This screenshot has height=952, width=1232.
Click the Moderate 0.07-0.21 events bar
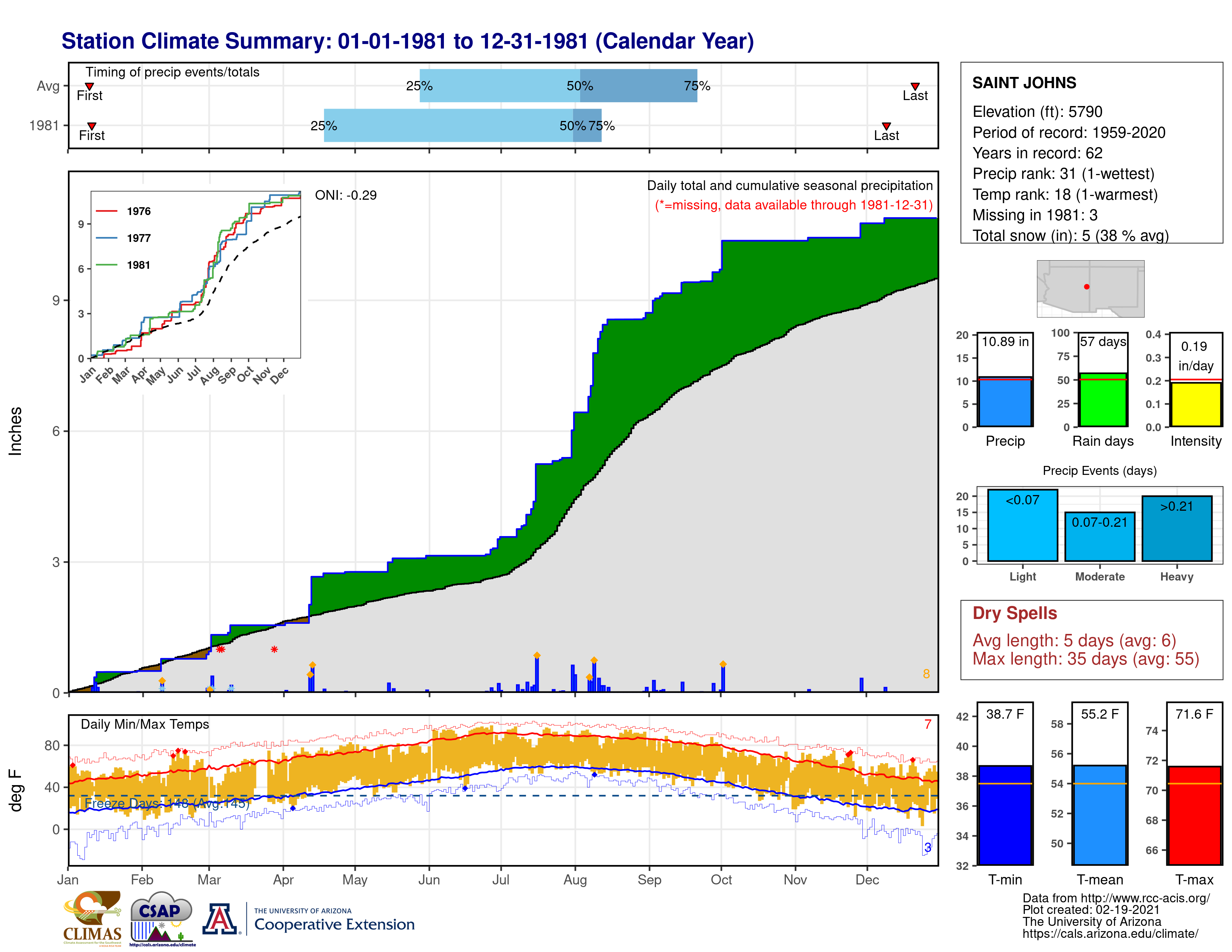coord(1099,536)
